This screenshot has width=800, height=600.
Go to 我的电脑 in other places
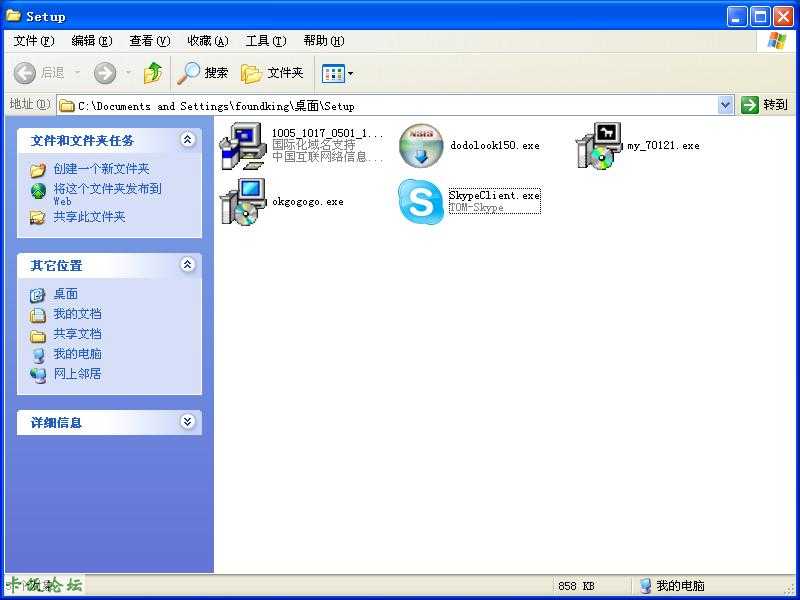78,354
